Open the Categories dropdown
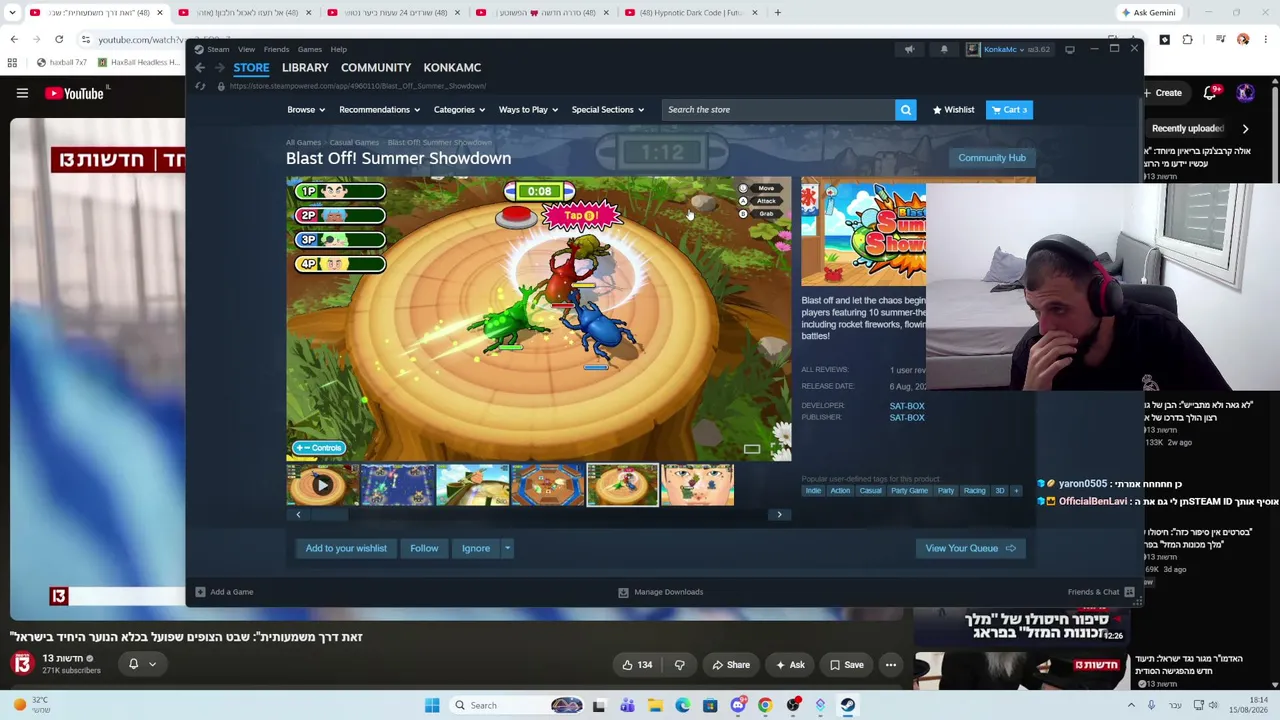 pos(459,110)
